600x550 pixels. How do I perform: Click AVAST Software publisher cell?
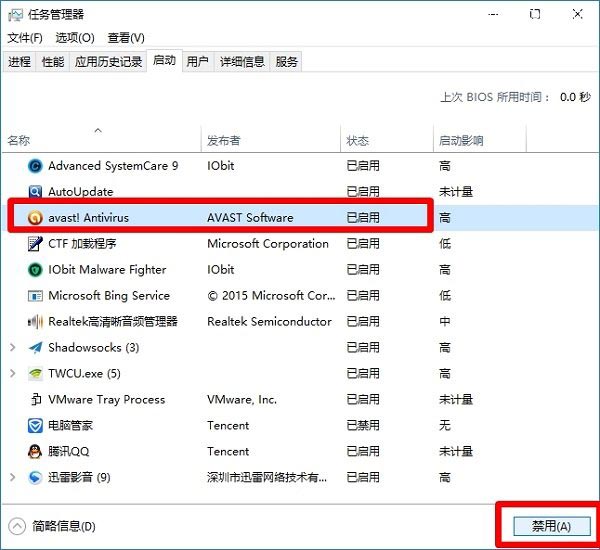coord(250,217)
